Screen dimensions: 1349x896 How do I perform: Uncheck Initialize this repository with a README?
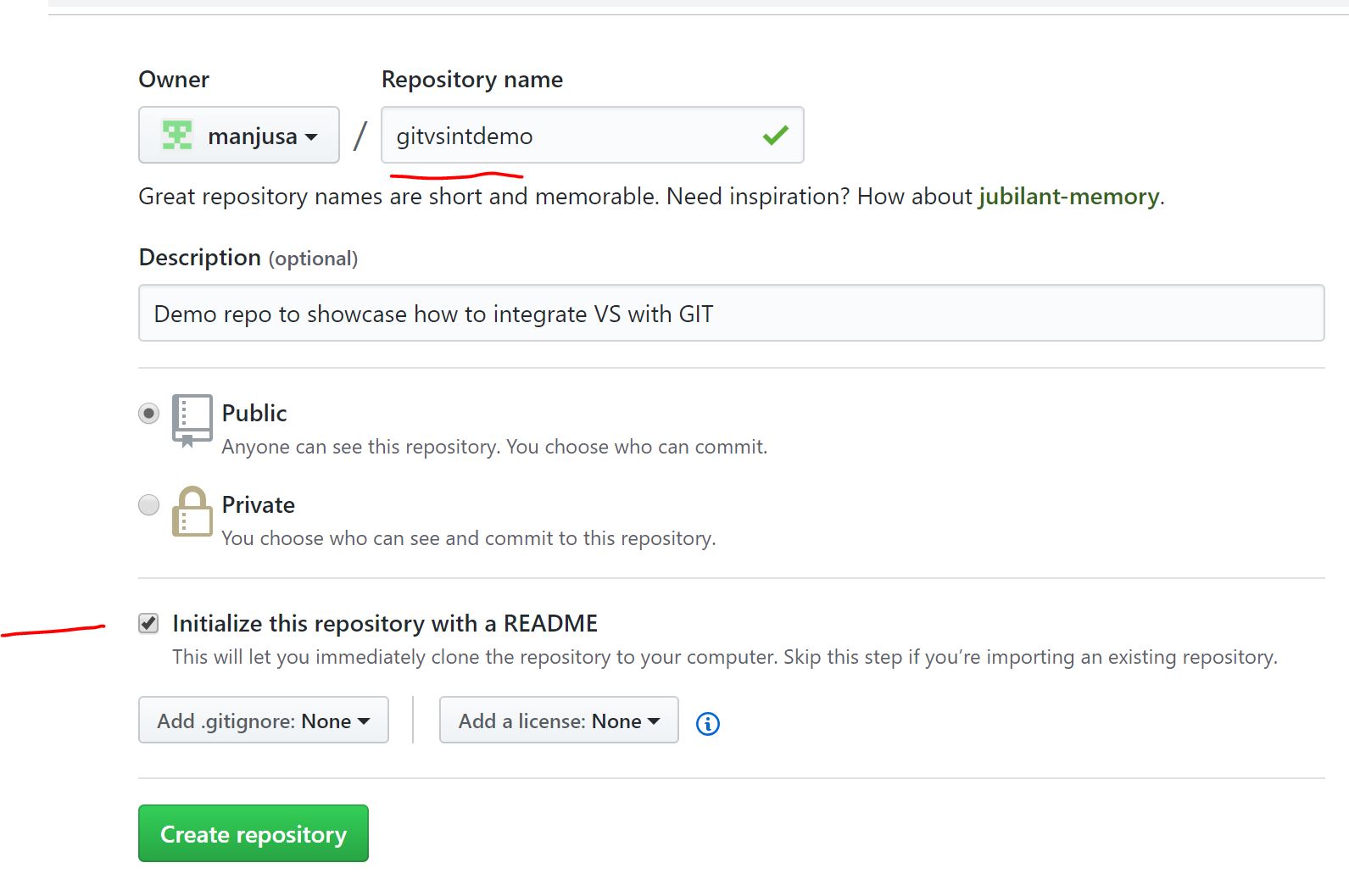click(x=149, y=624)
